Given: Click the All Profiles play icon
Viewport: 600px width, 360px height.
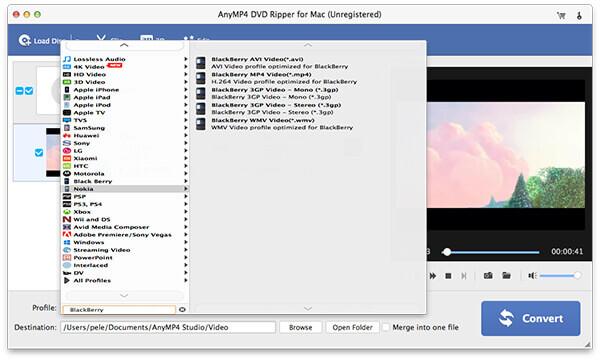Looking at the screenshot, I should click(x=67, y=280).
